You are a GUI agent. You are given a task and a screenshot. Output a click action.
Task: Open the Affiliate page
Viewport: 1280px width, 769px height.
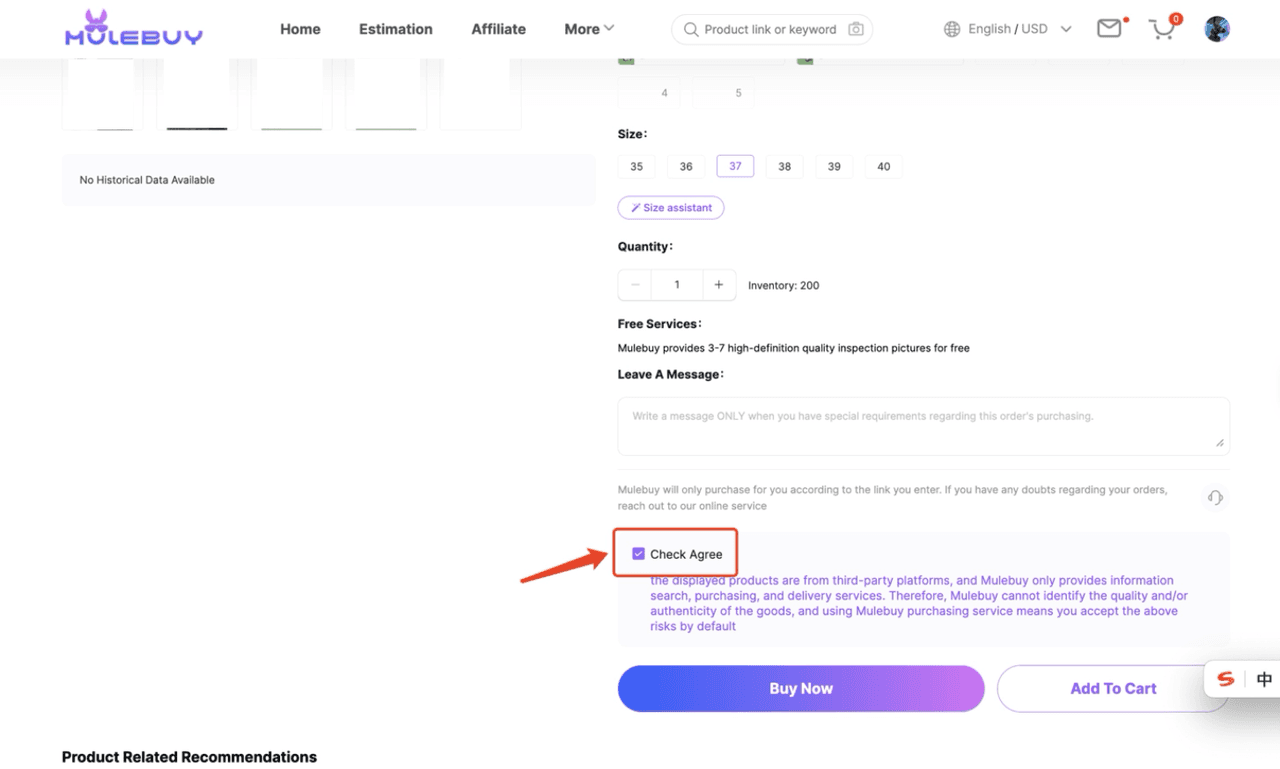tap(498, 29)
